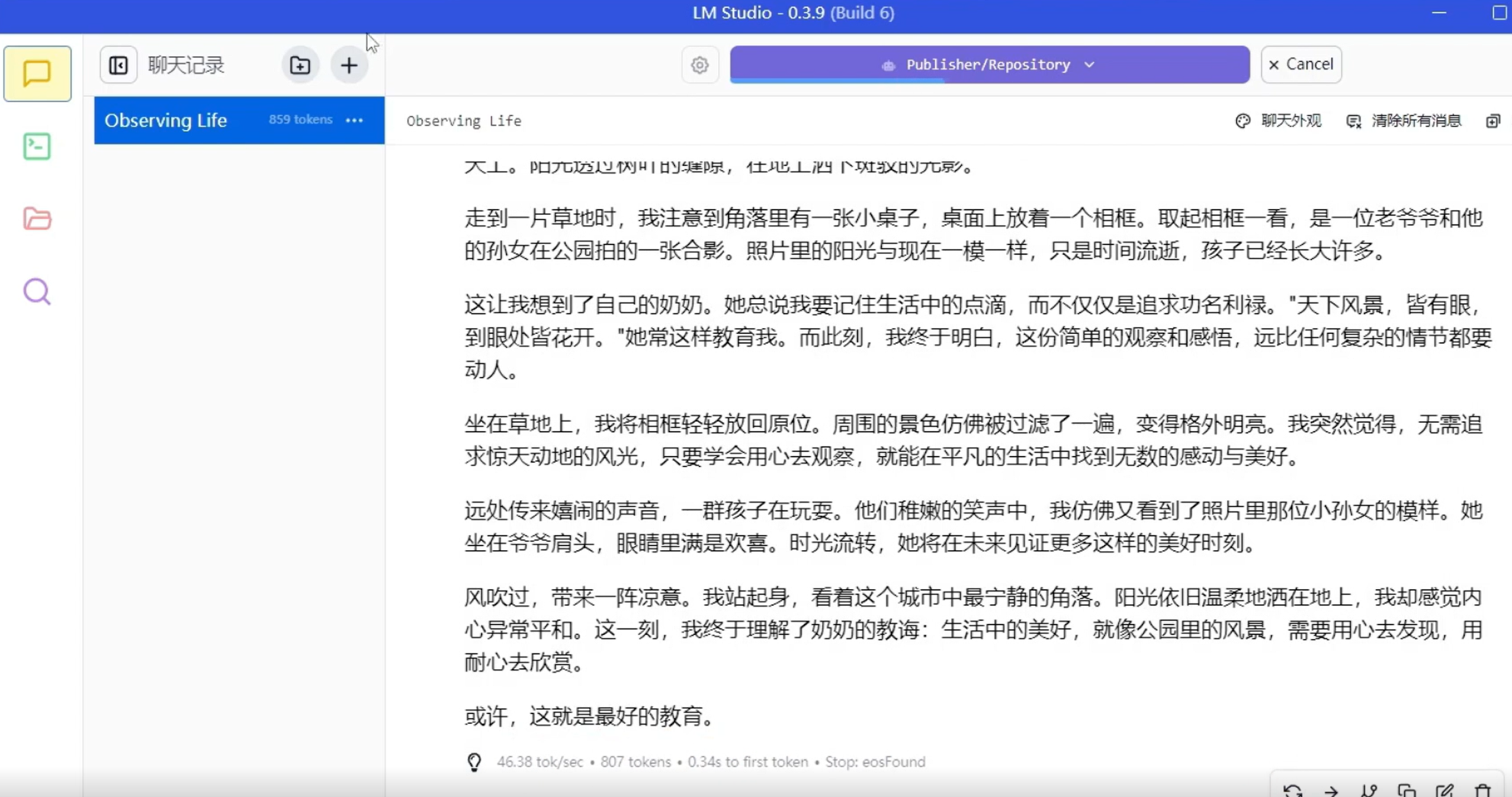The width and height of the screenshot is (1512, 797).
Task: Collapse the chat history sidebar panel
Action: click(x=118, y=65)
